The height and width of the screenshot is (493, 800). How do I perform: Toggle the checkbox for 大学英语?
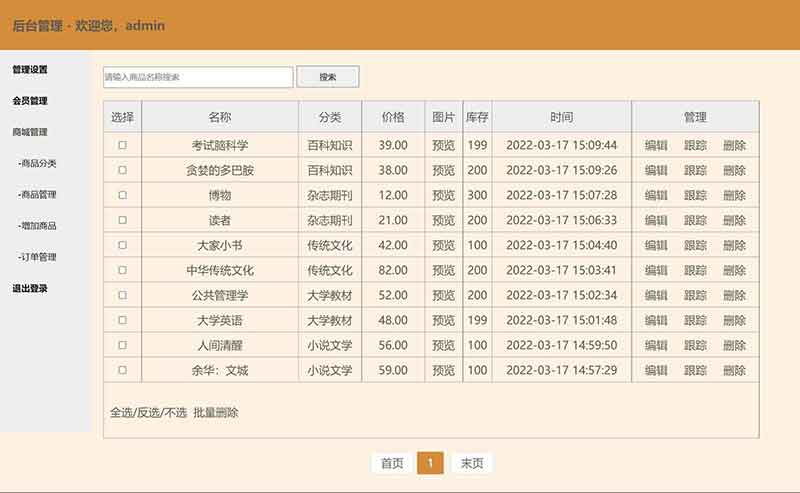click(x=122, y=320)
